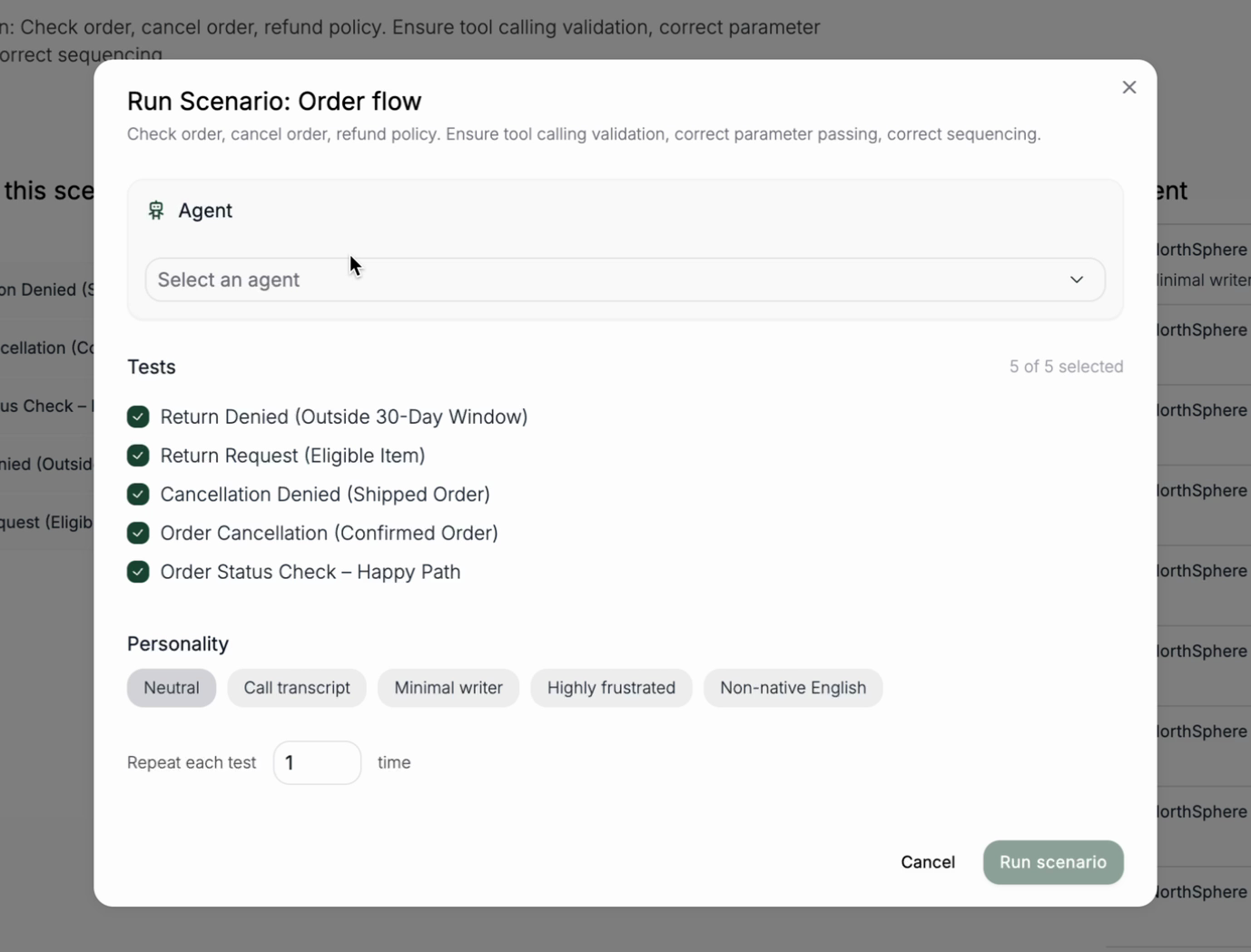The height and width of the screenshot is (952, 1251).
Task: Pick the Minimal writer personality
Action: pos(448,688)
